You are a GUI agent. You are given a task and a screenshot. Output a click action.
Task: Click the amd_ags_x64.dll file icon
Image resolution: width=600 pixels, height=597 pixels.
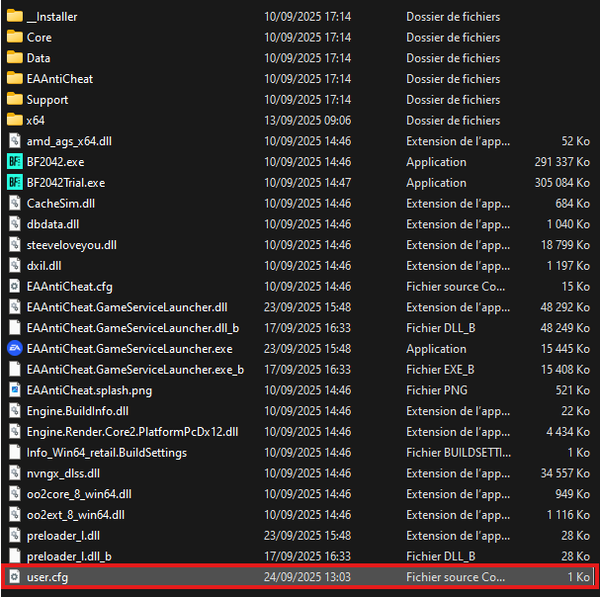point(14,141)
